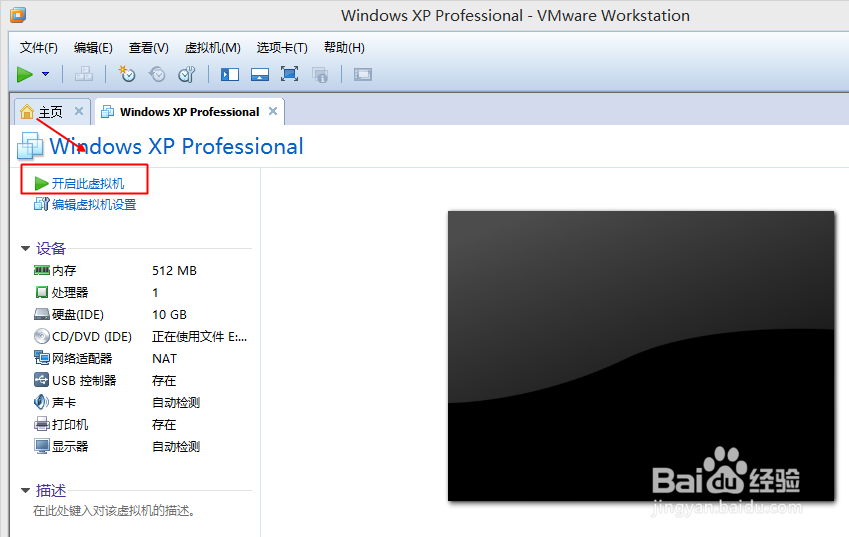Select the 内存 device row

pos(142,270)
